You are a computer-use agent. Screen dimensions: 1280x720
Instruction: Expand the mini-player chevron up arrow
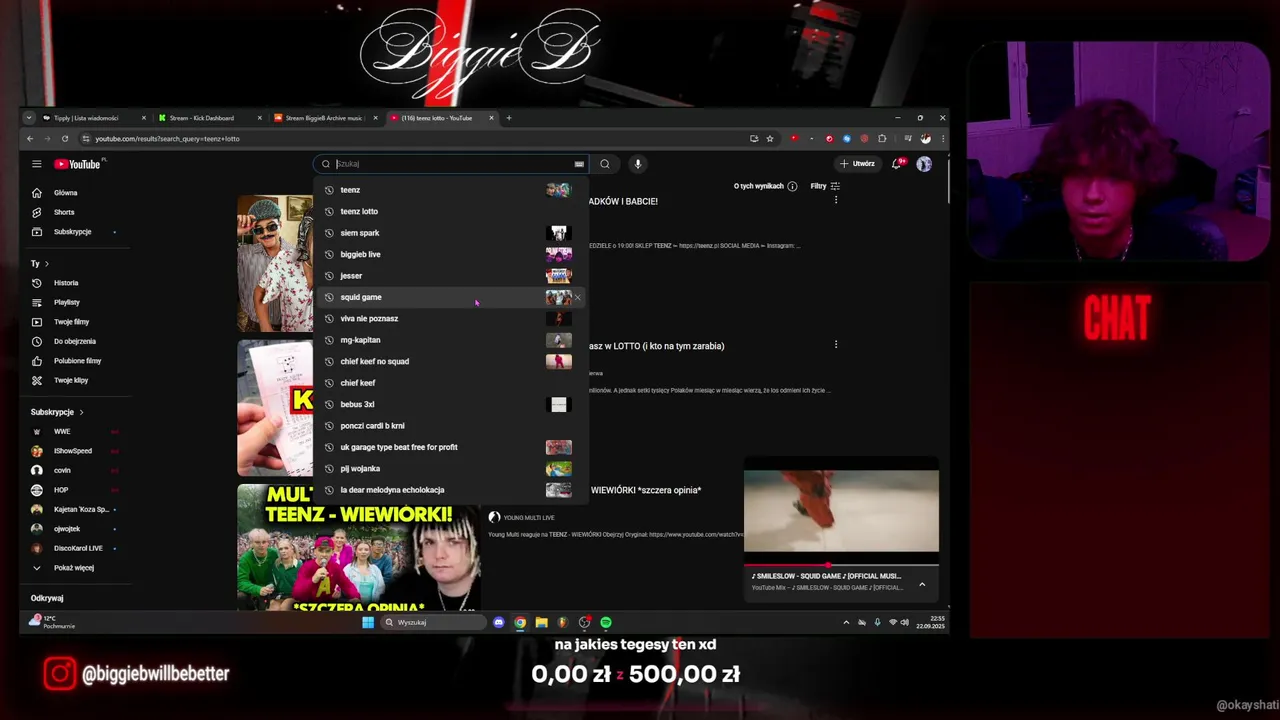[x=922, y=585]
